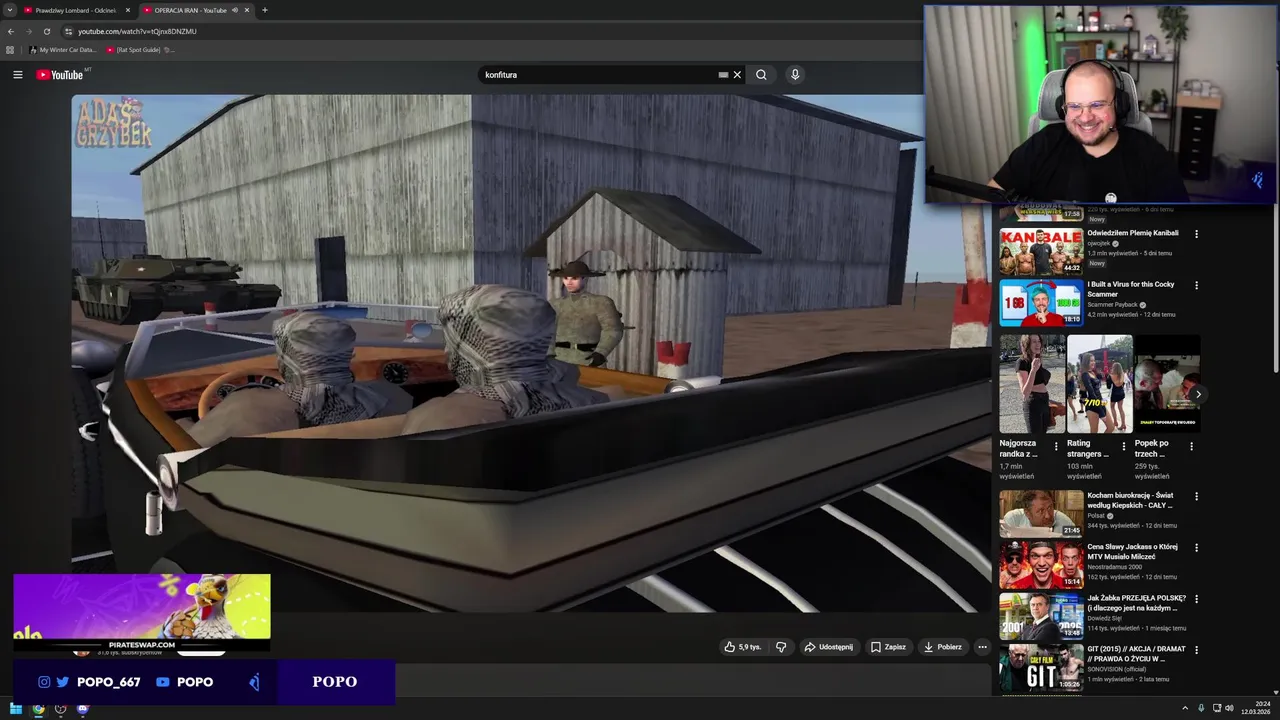Open volume control in system tray
This screenshot has width=1280, height=720.
point(1229,709)
